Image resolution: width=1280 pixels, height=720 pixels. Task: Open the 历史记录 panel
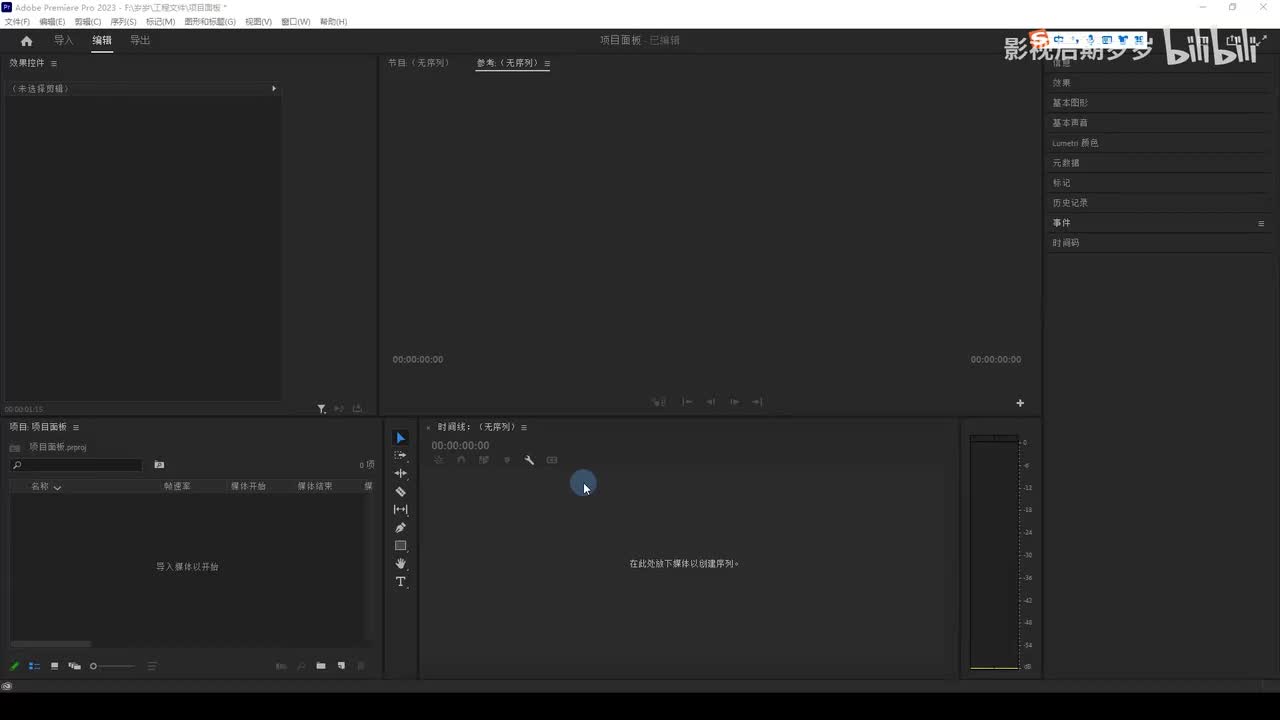point(1070,203)
